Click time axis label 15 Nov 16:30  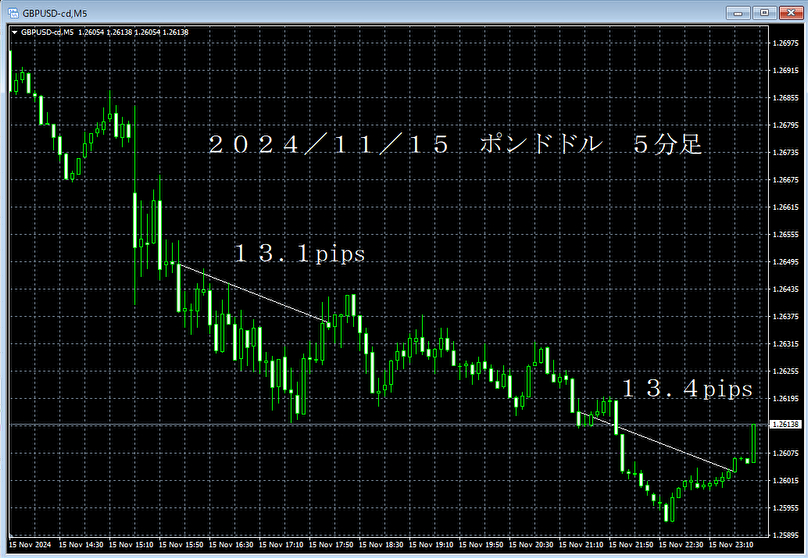(231, 545)
